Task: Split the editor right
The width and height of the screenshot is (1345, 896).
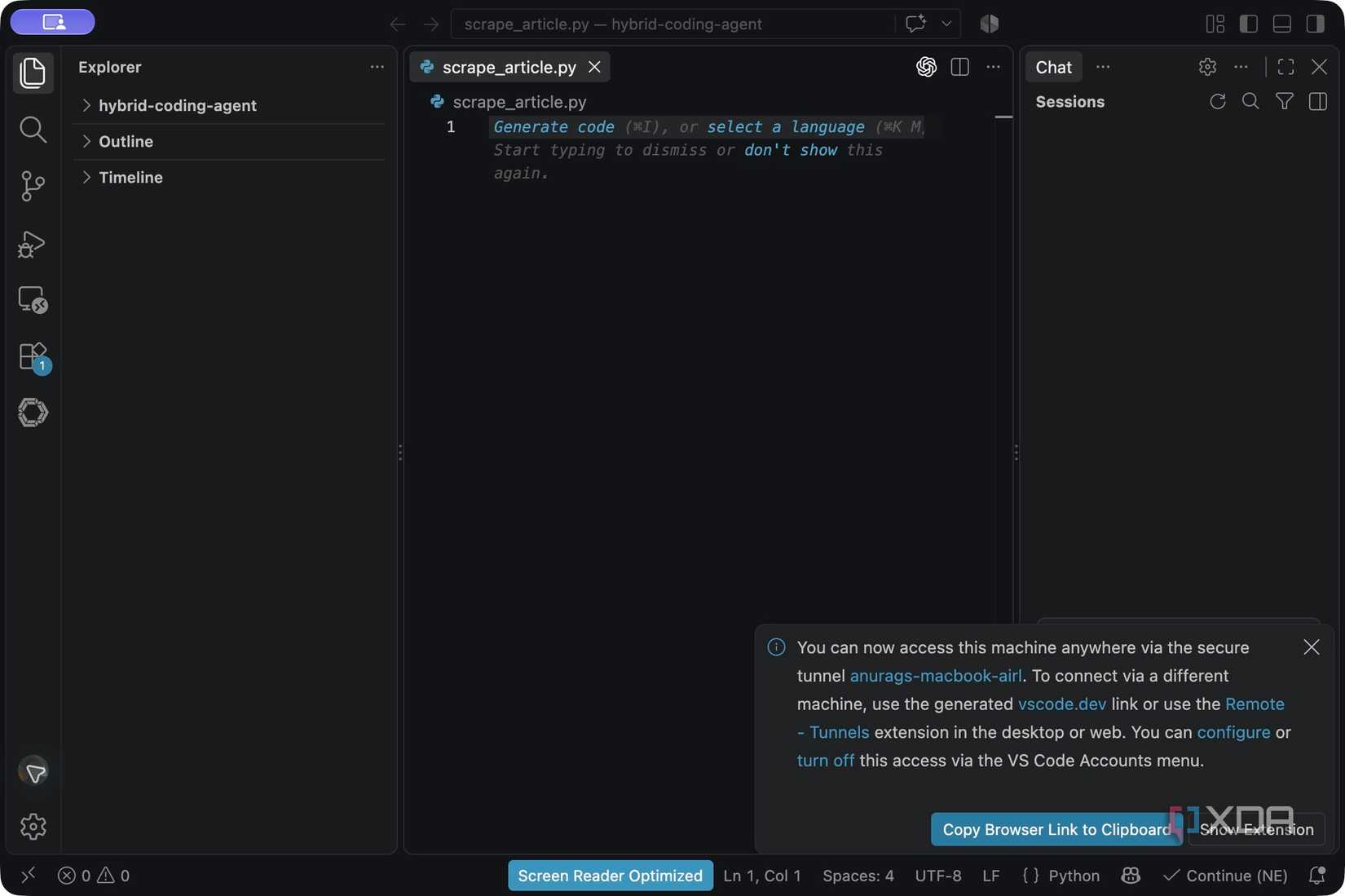Action: [959, 67]
